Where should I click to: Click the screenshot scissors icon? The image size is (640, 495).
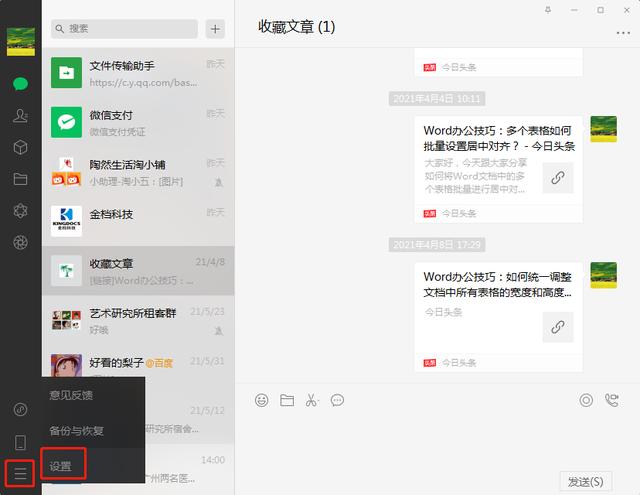[x=311, y=400]
